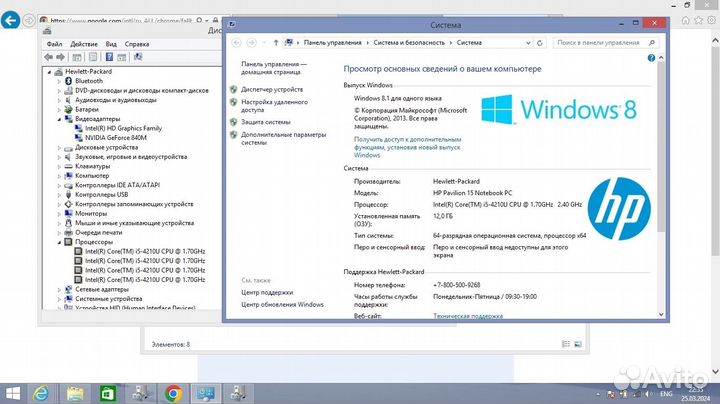Click the Properties toolbar icon in Device Manager
The image size is (720, 404).
93,57
